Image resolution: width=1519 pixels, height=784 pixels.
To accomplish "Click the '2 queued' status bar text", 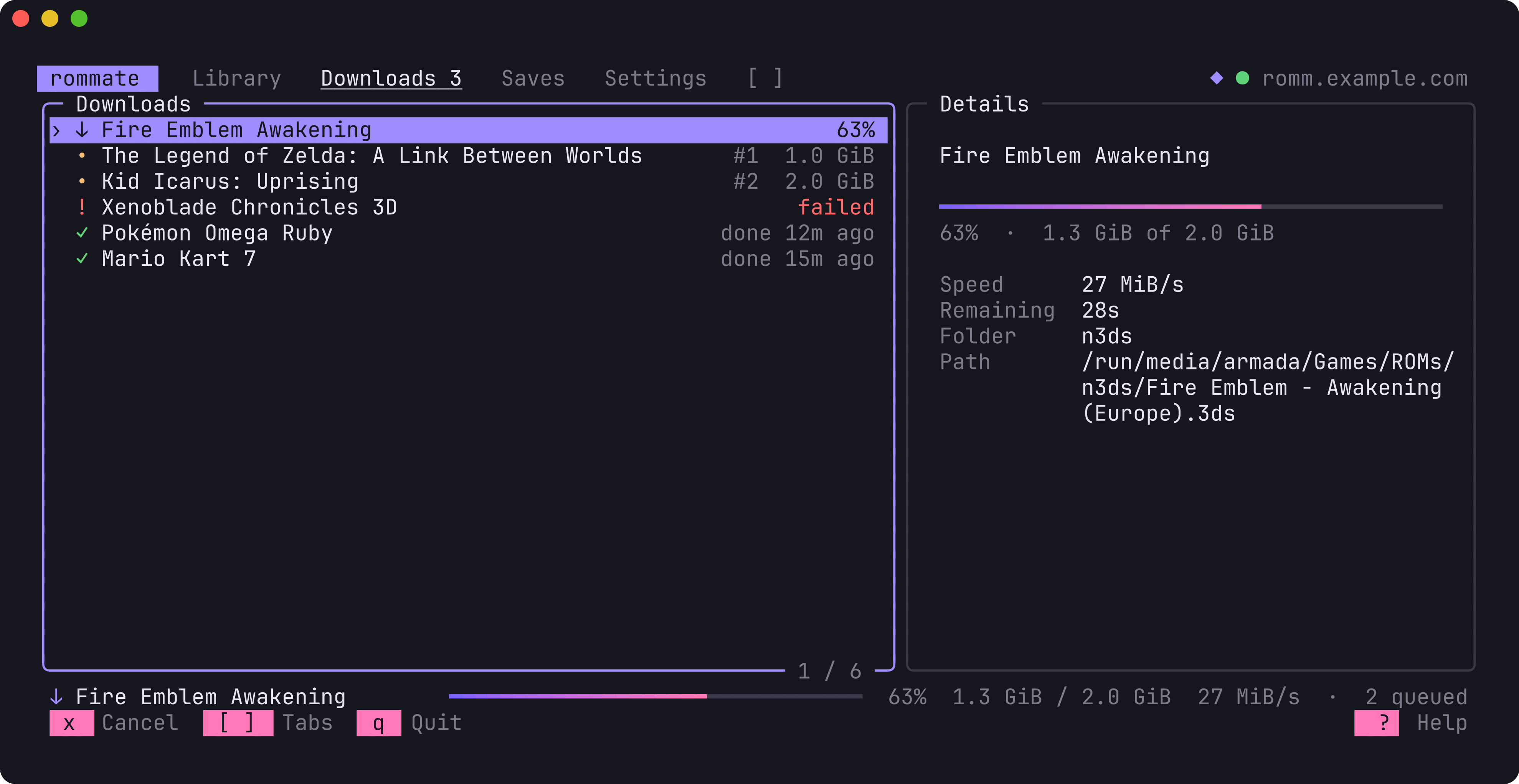I will [x=1417, y=697].
